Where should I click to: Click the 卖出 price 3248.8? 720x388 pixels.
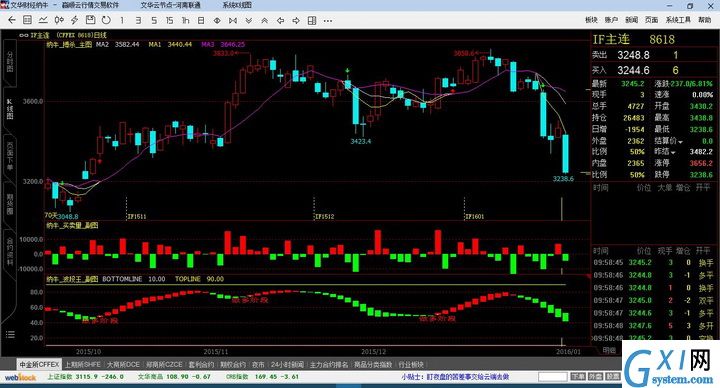[x=633, y=55]
